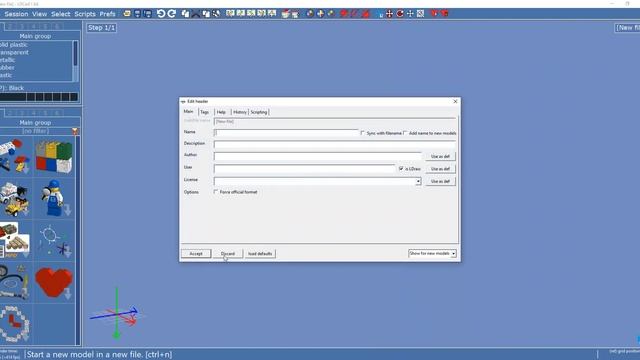Click the Main group header of color bin
This screenshot has width=640, height=360.
coord(35,36)
